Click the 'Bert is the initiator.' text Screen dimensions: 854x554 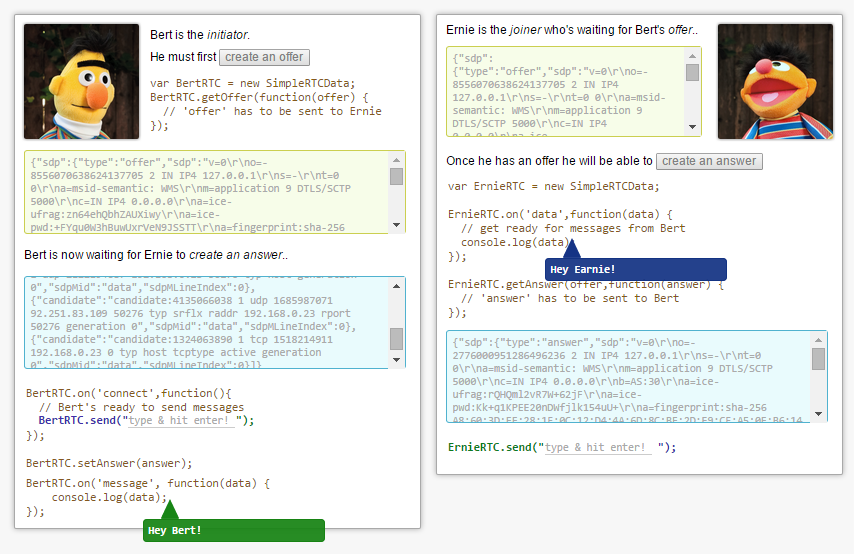click(x=200, y=35)
